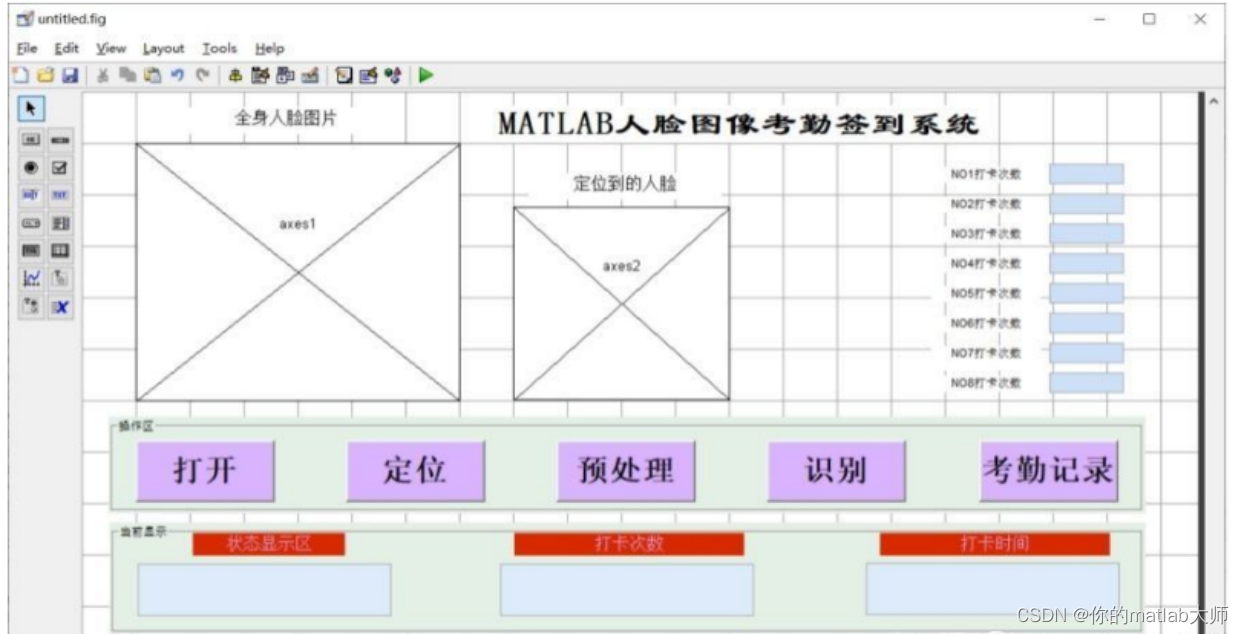Open the Object Browser

click(x=393, y=75)
